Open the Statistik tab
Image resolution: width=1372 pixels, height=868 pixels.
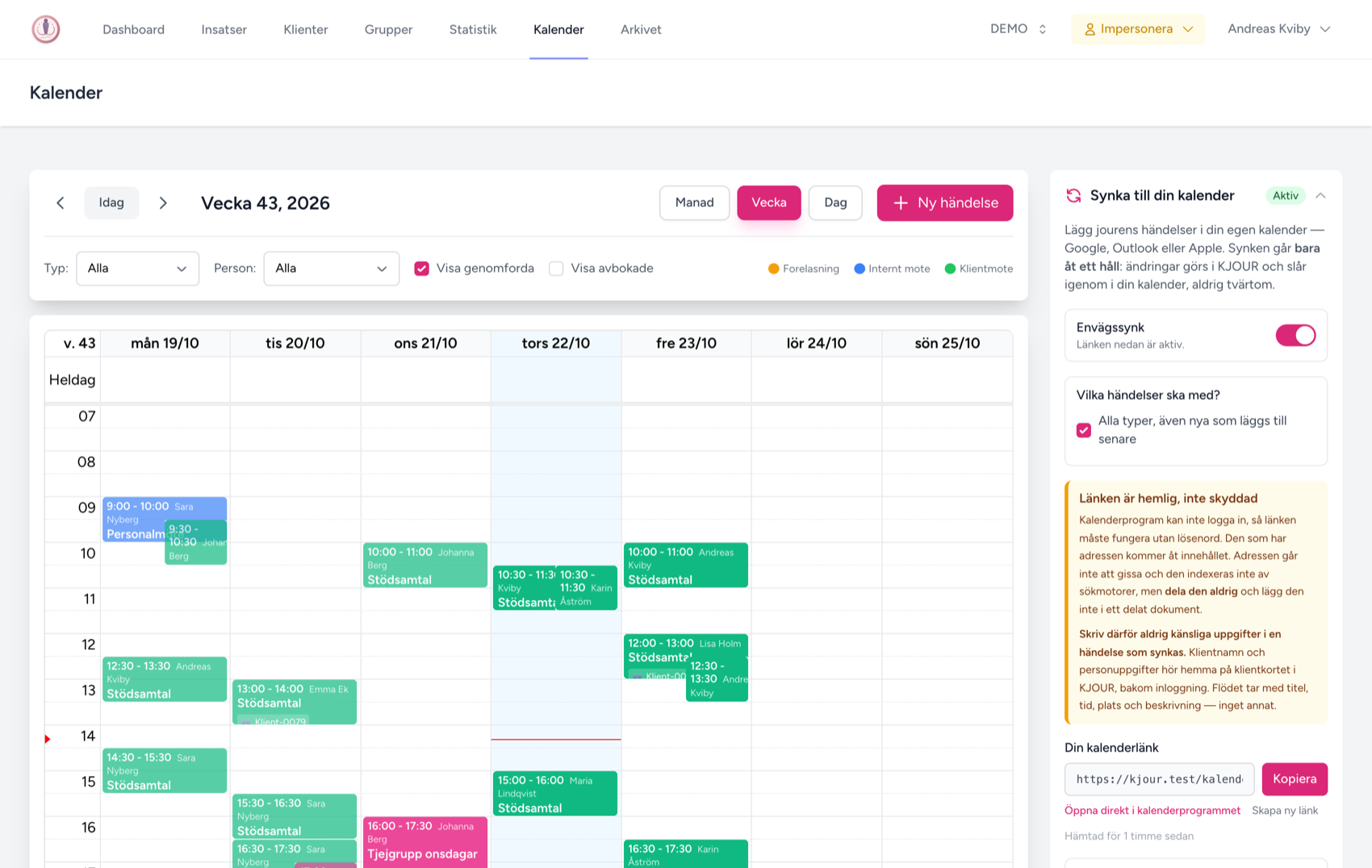(472, 29)
